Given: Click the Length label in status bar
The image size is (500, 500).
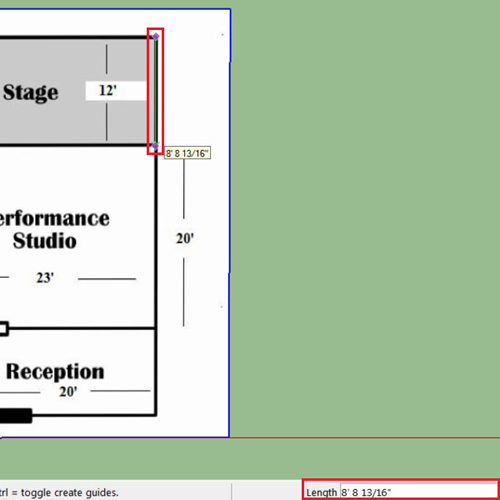Looking at the screenshot, I should click(321, 492).
